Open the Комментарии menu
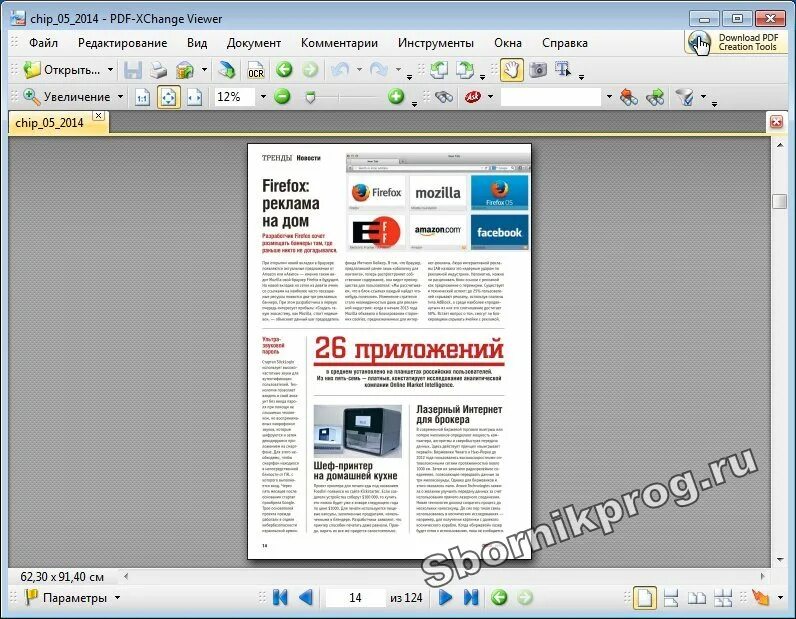 click(x=339, y=43)
